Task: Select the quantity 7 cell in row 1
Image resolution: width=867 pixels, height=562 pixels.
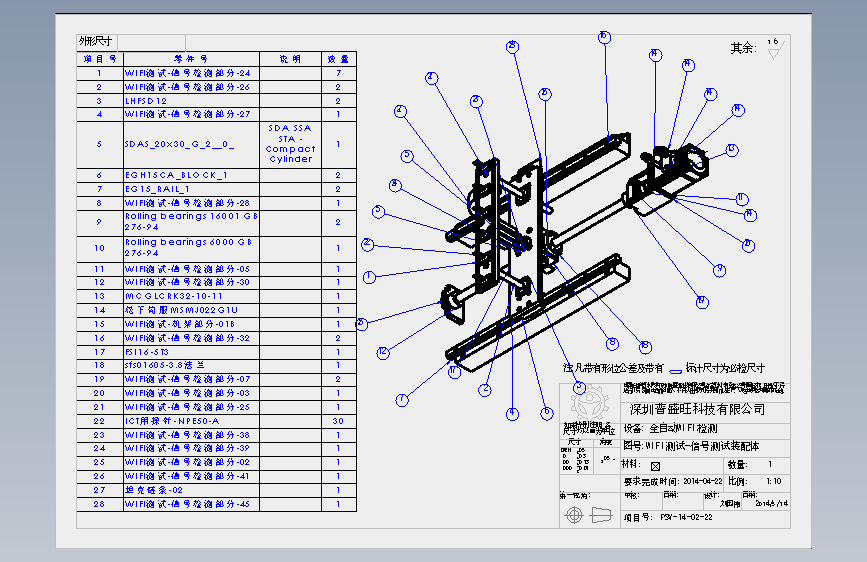Action: click(338, 73)
